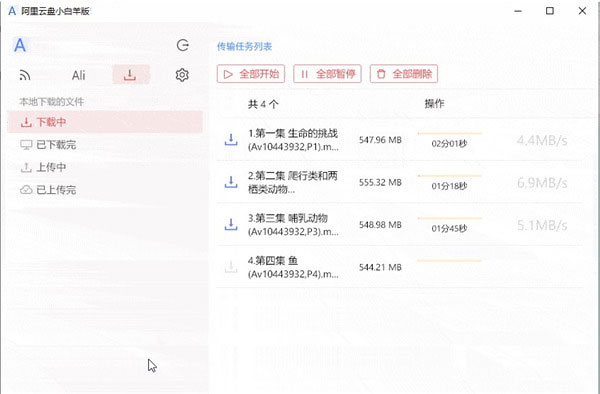This screenshot has height=394, width=600.
Task: Click download icon for 第二集 爬行类和两栖类动物
Action: 231,182
